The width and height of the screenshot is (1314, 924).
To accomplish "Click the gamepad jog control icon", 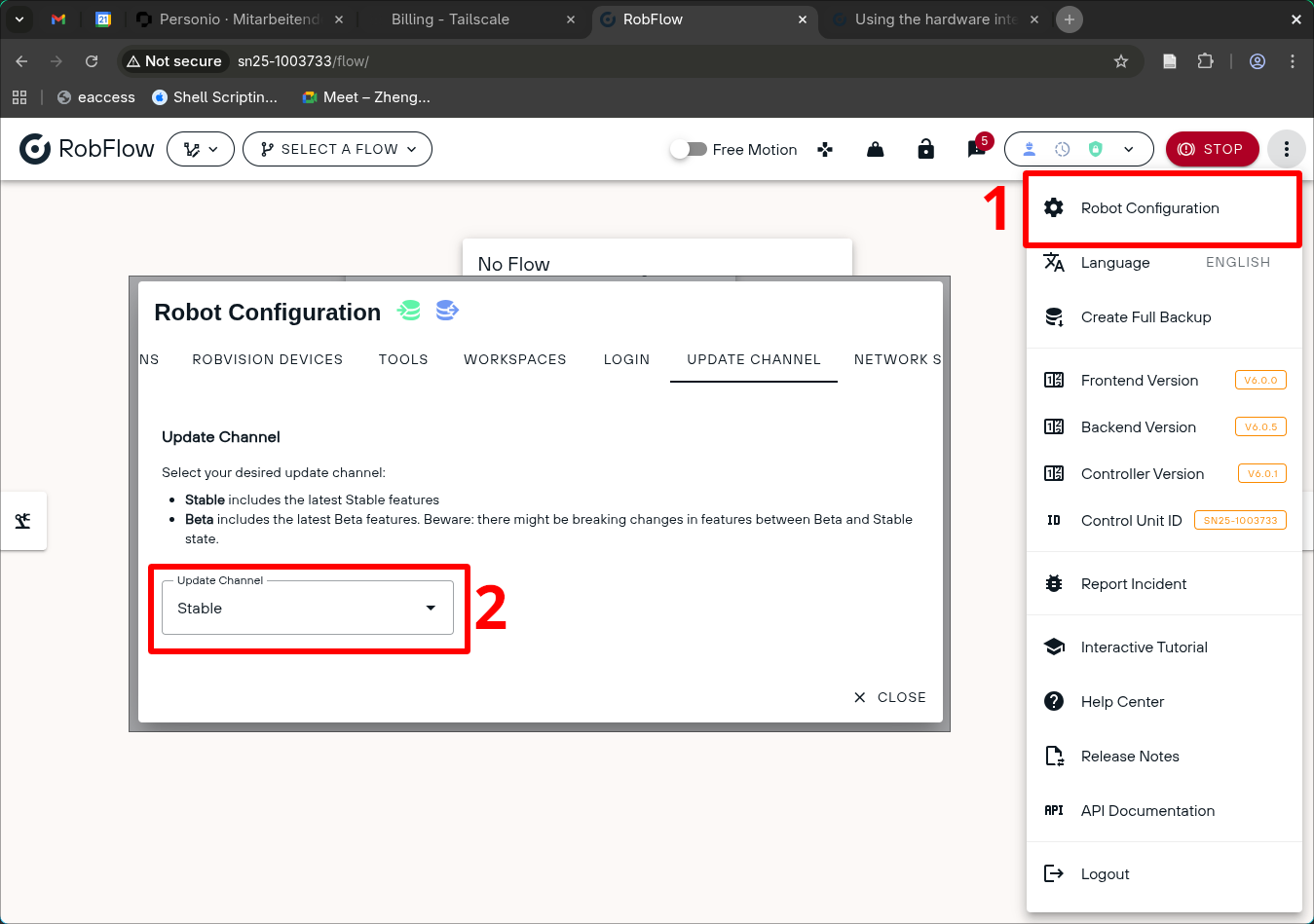I will [825, 149].
